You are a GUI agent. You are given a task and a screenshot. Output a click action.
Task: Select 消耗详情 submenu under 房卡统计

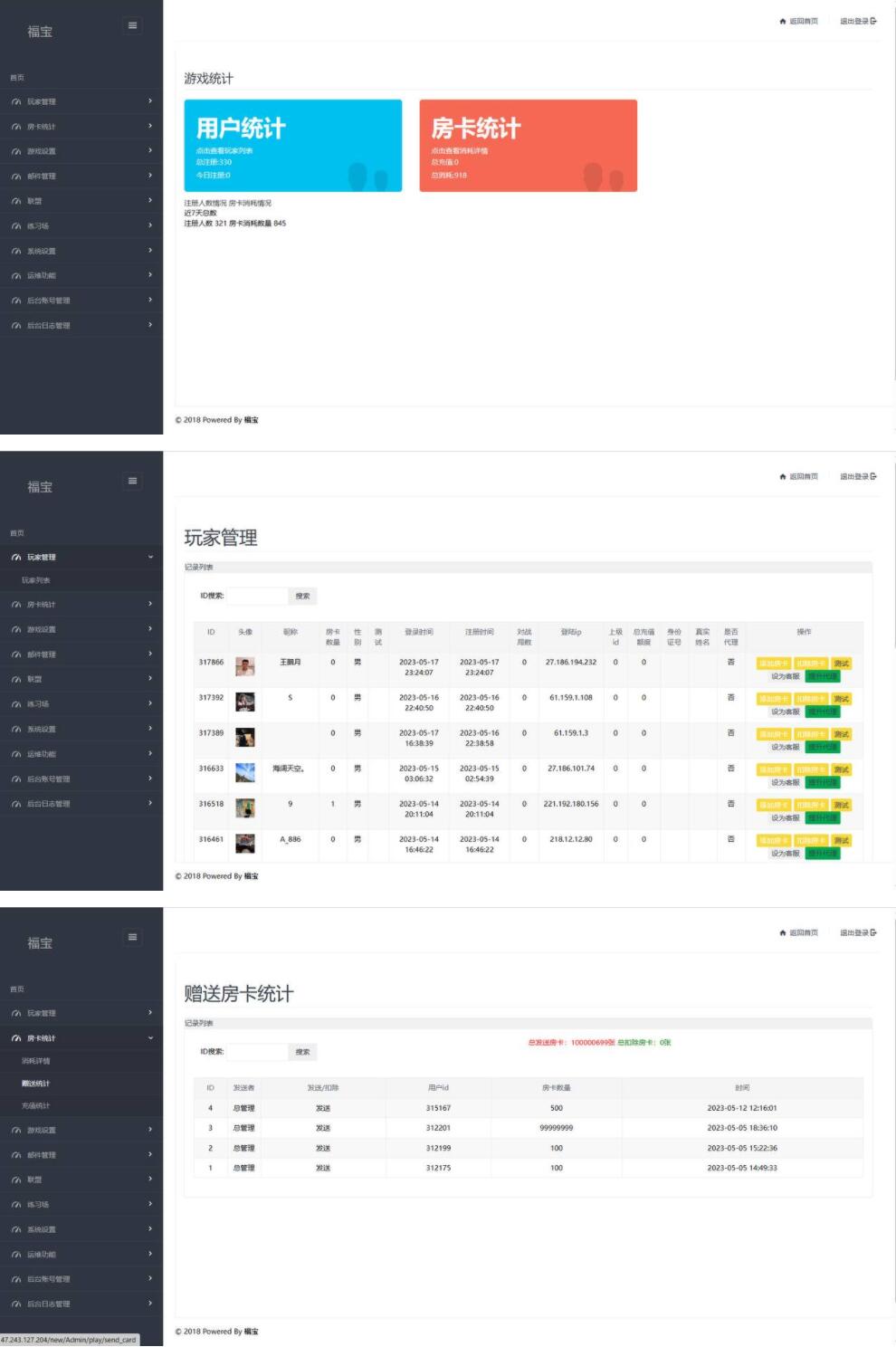(x=36, y=1061)
